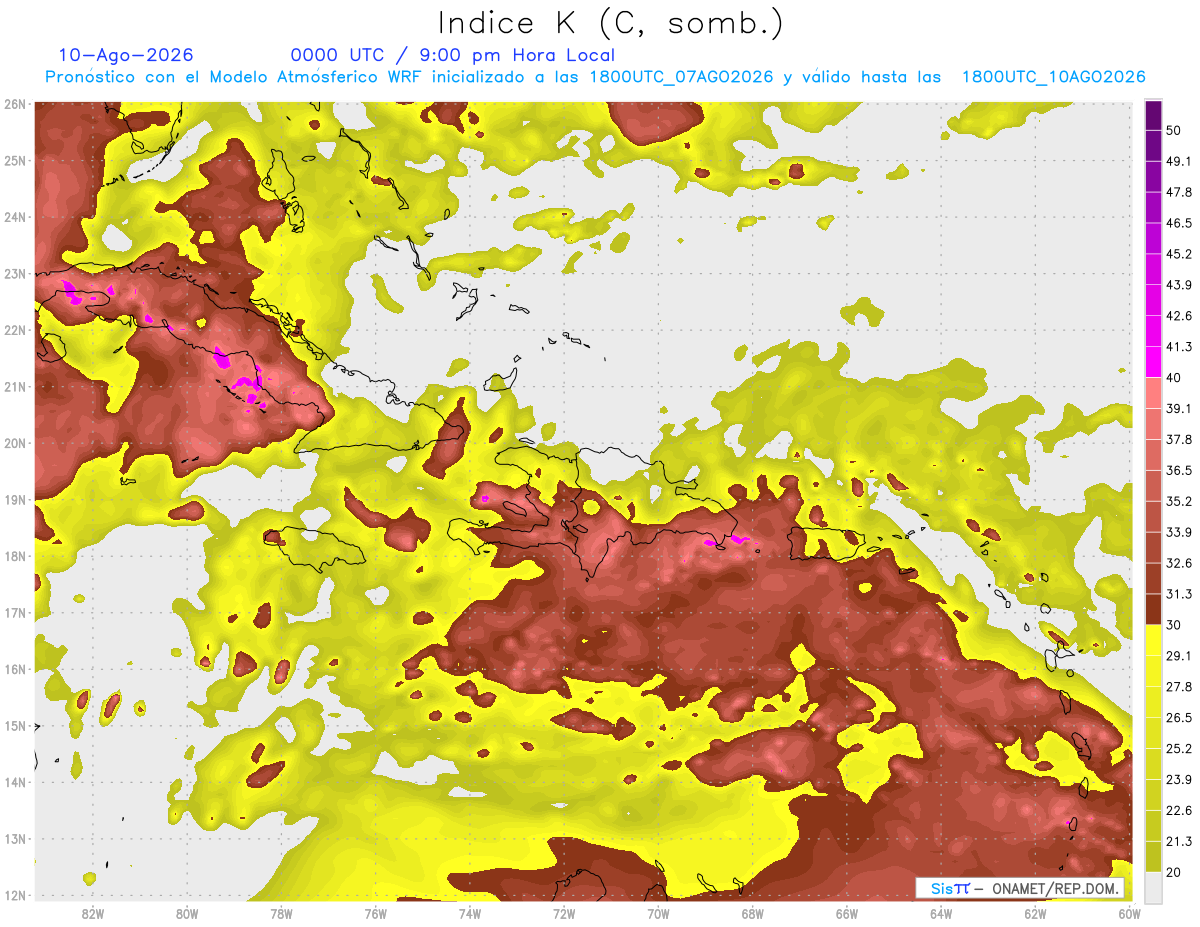Click colorbar value '30'
The image size is (1200, 927).
pos(1174,625)
